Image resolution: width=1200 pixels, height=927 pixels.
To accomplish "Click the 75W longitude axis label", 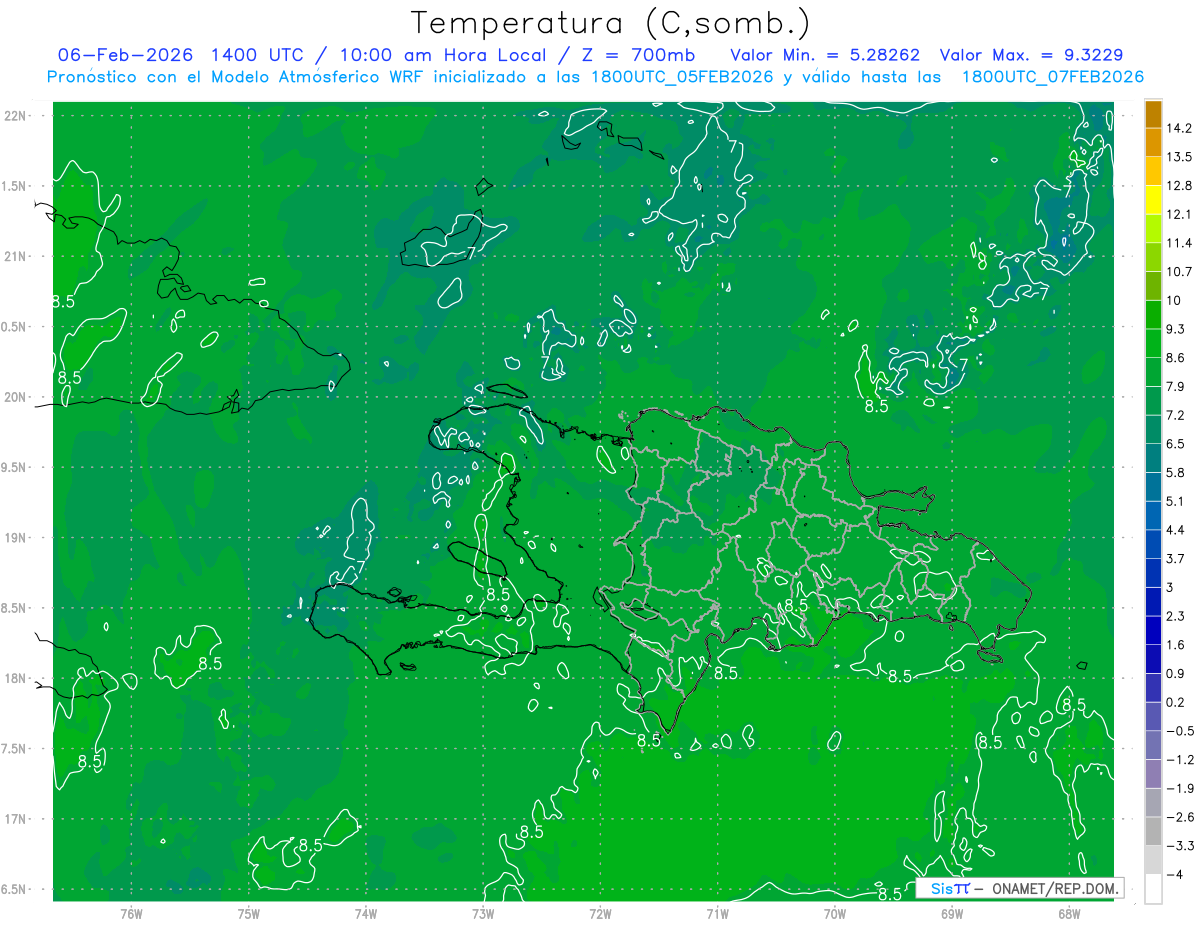I will pos(249,913).
